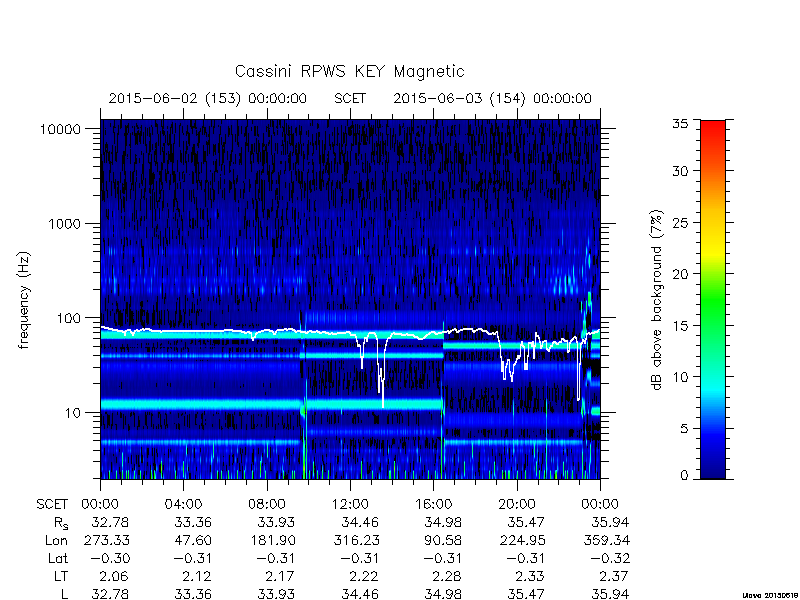Click 34.46 in the Rs row
Screen dimensions: 800x600
[360, 522]
